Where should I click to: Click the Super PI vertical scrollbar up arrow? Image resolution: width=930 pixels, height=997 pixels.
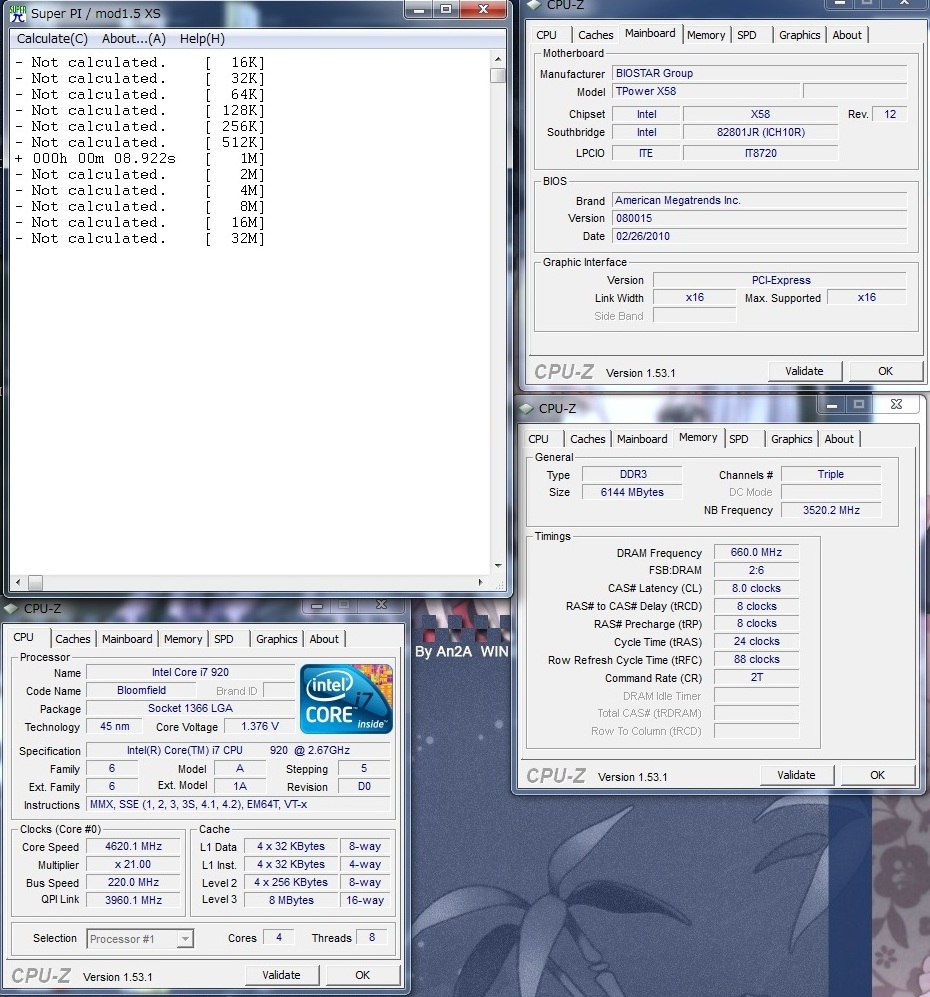(x=498, y=59)
